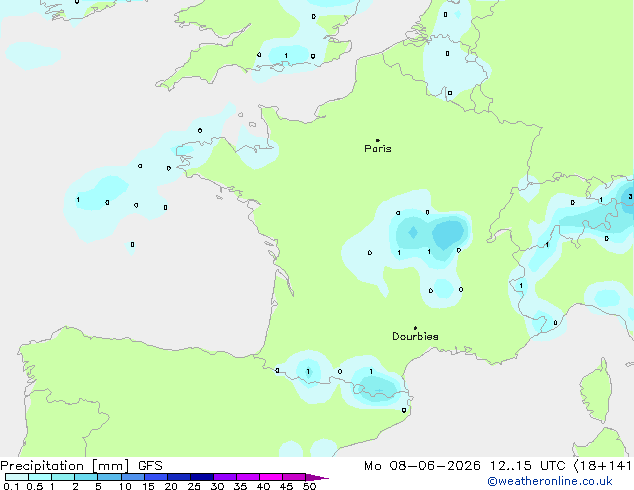Pick the legend swatch between 0.1 and 0.5
This screenshot has height=490, width=634.
[x=17, y=477]
